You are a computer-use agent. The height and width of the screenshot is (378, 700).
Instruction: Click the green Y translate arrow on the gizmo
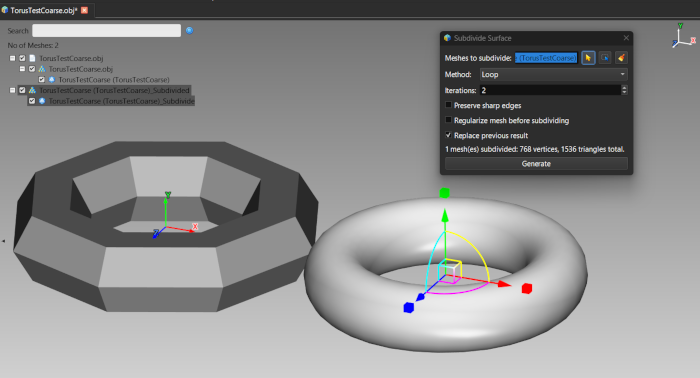(x=445, y=216)
